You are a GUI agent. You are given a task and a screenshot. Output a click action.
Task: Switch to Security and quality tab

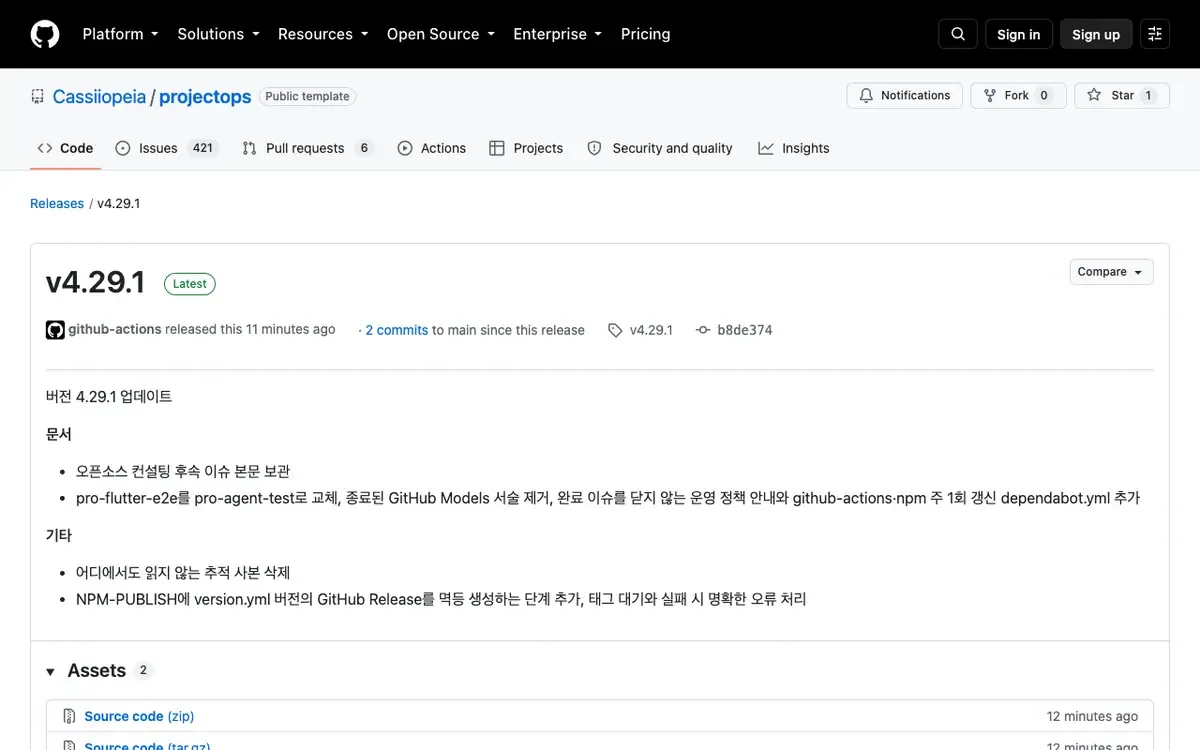(x=660, y=148)
